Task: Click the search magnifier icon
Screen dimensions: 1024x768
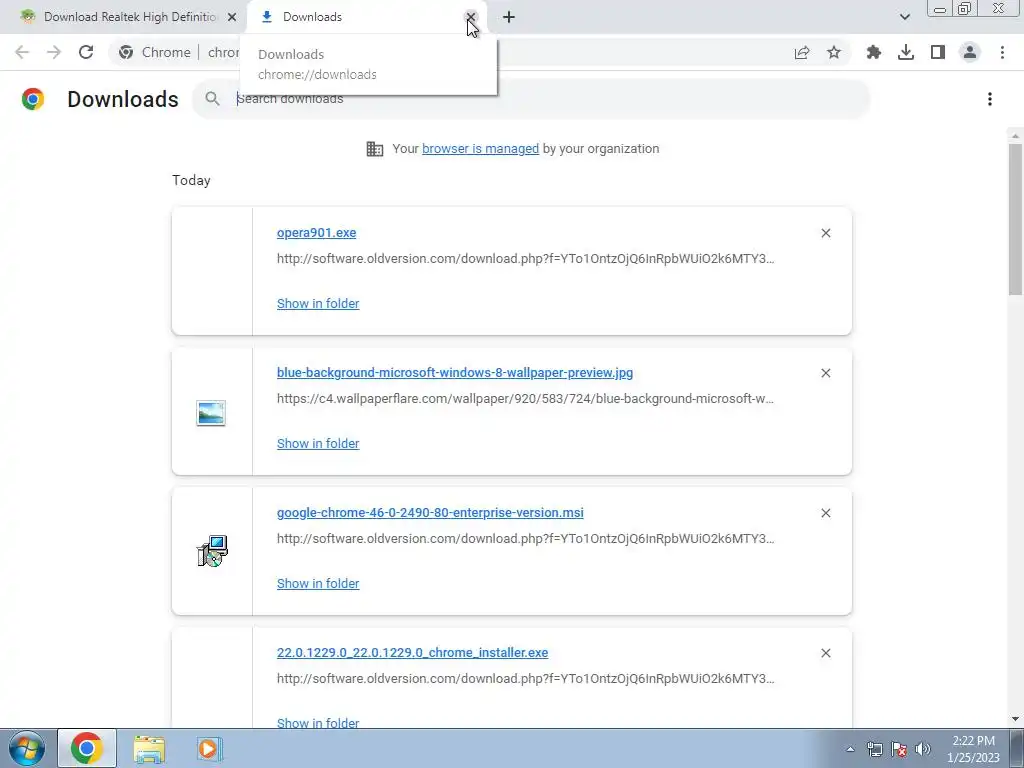Action: click(212, 99)
